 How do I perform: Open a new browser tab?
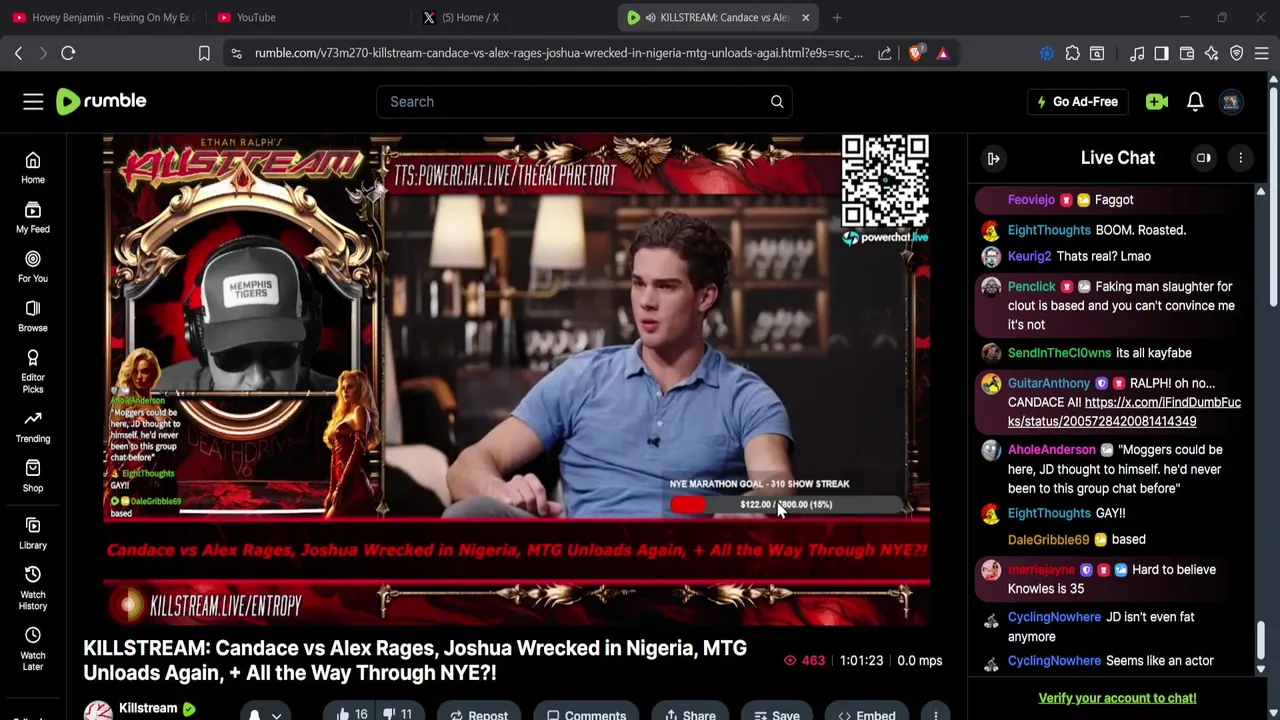pos(837,17)
